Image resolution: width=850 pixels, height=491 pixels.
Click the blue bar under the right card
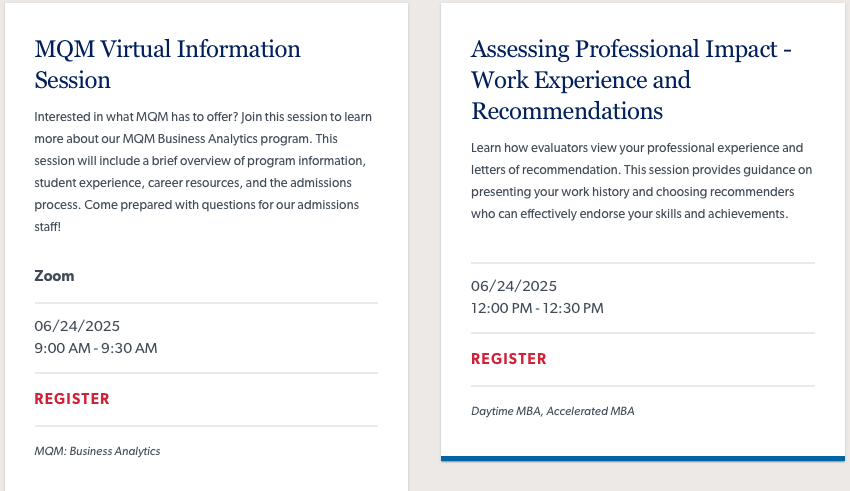(643, 458)
